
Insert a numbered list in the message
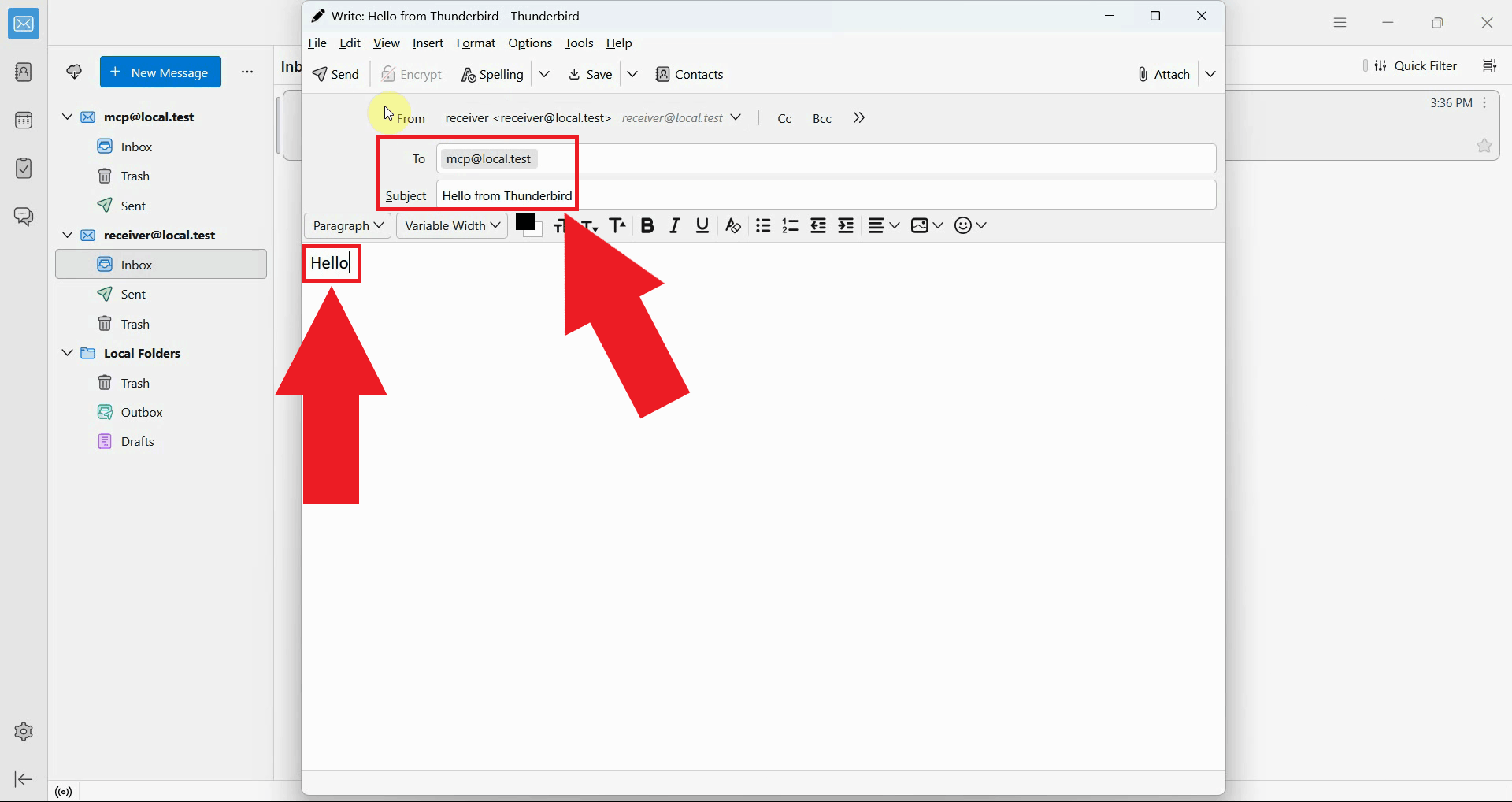tap(790, 226)
